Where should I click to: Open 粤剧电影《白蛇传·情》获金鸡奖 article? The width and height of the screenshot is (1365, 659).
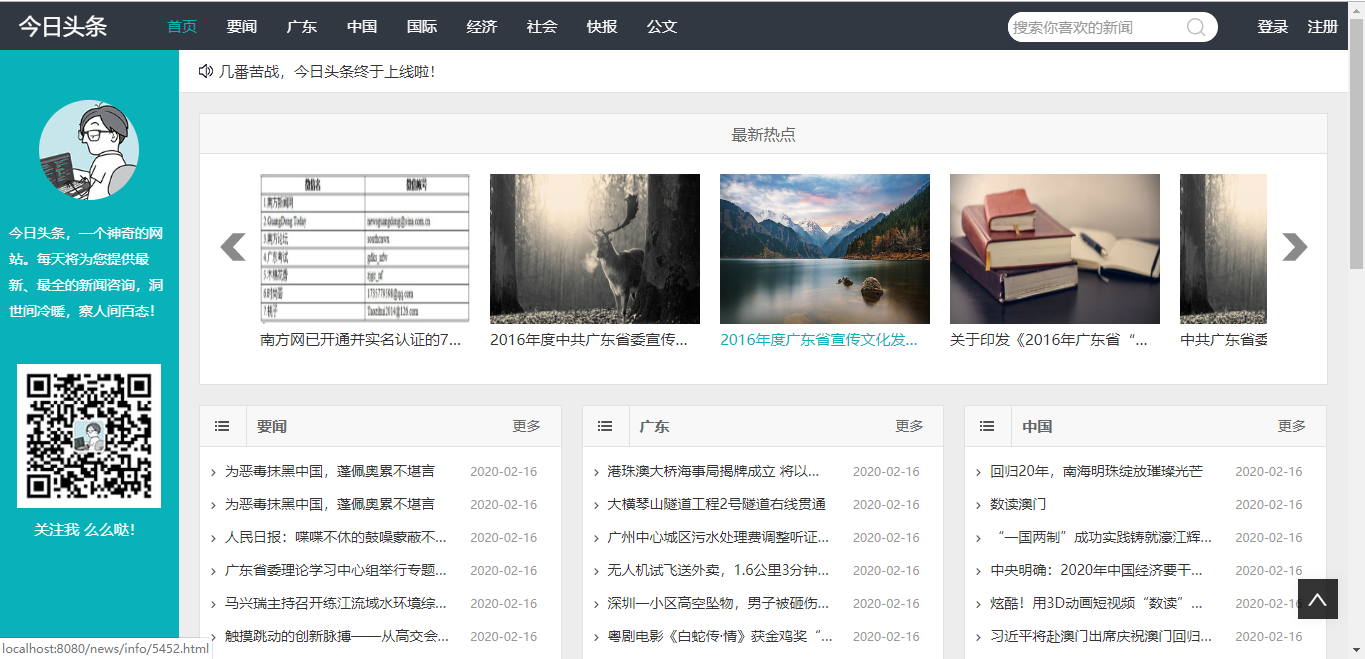tap(720, 637)
